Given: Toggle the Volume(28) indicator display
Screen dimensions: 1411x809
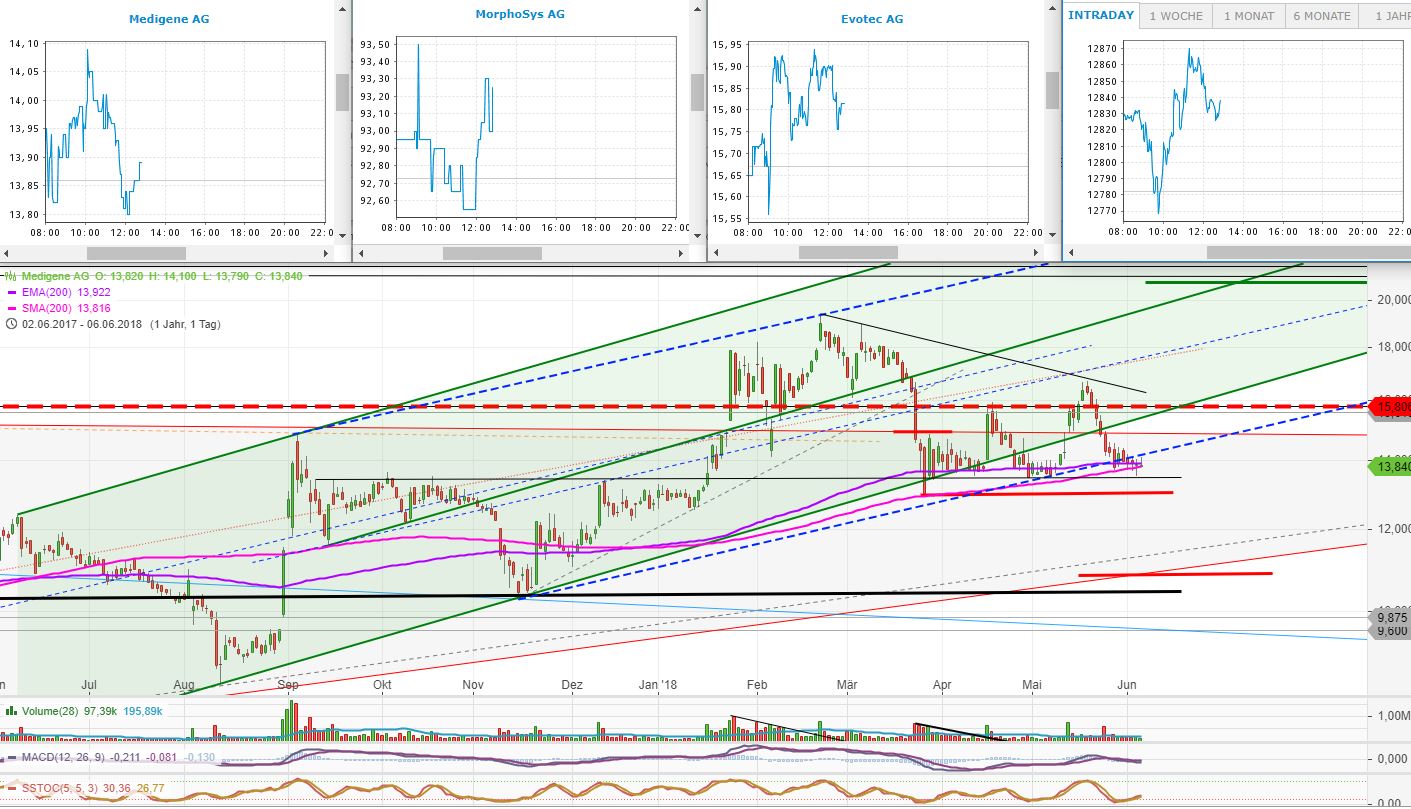Looking at the screenshot, I should 10,710.
